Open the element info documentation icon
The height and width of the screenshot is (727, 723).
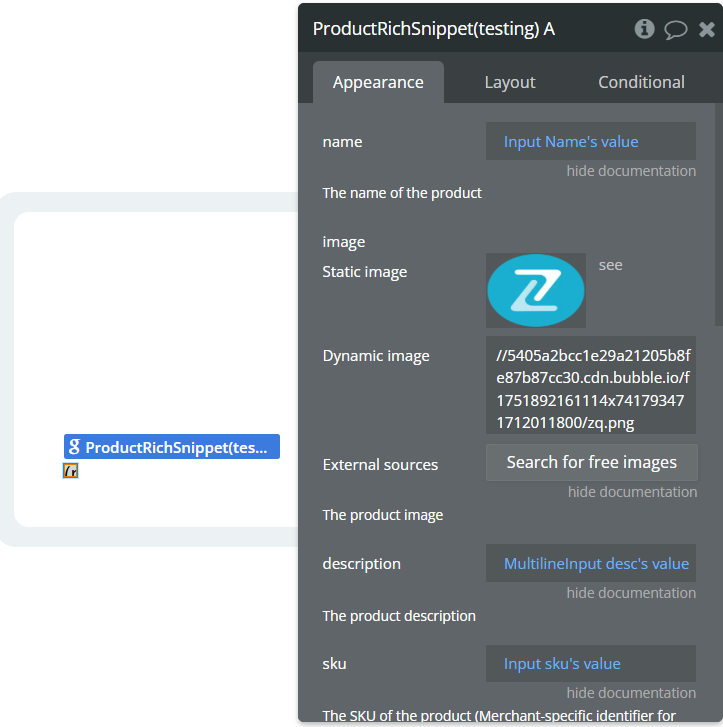pyautogui.click(x=645, y=29)
